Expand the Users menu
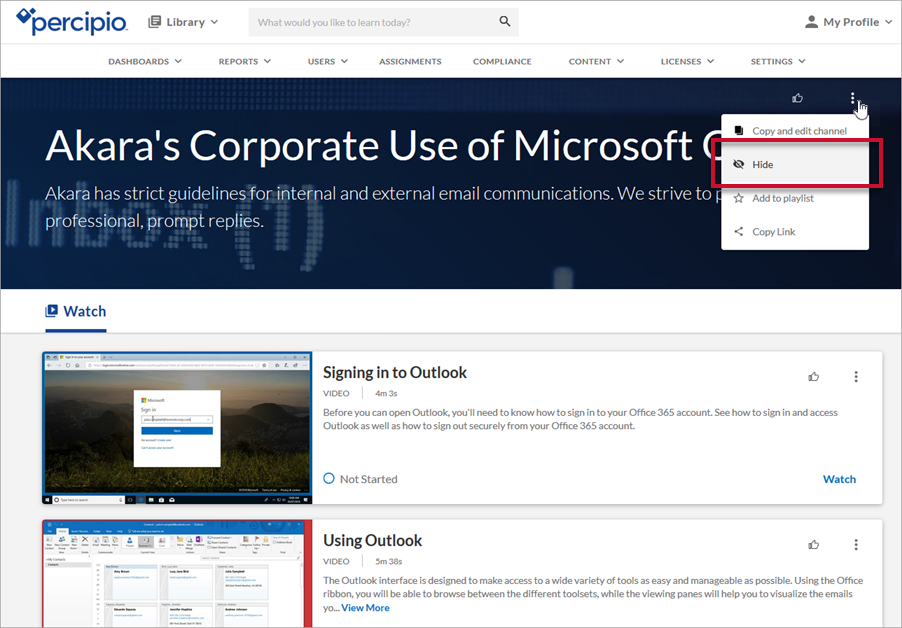This screenshot has width=902, height=628. tap(327, 62)
